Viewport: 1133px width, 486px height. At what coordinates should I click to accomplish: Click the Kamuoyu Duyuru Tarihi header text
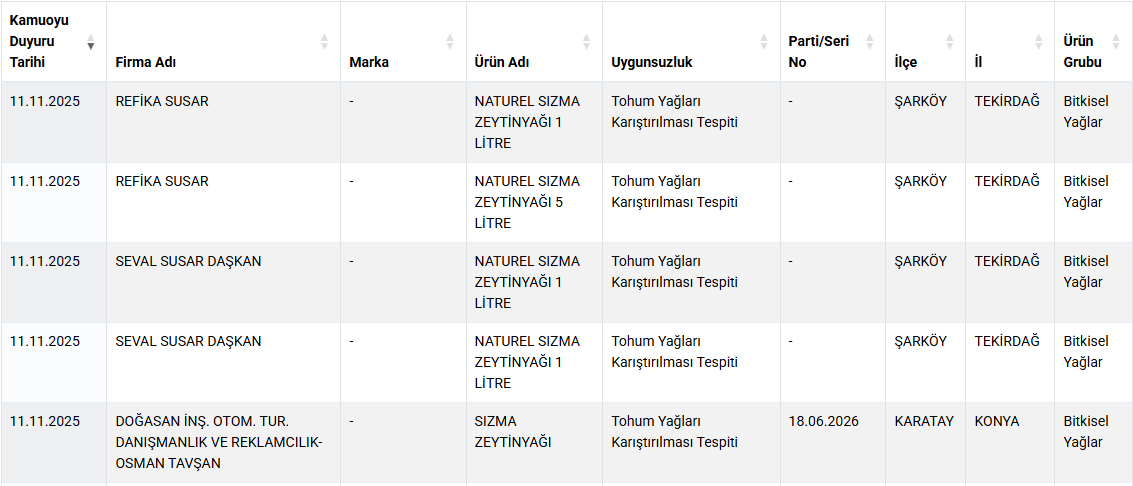[x=39, y=41]
